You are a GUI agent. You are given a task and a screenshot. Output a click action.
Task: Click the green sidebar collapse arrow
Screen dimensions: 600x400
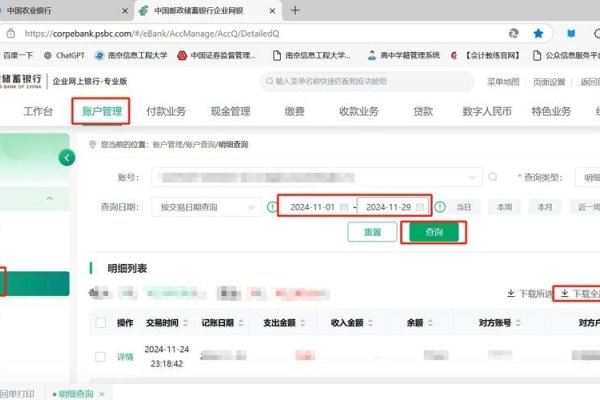click(67, 158)
